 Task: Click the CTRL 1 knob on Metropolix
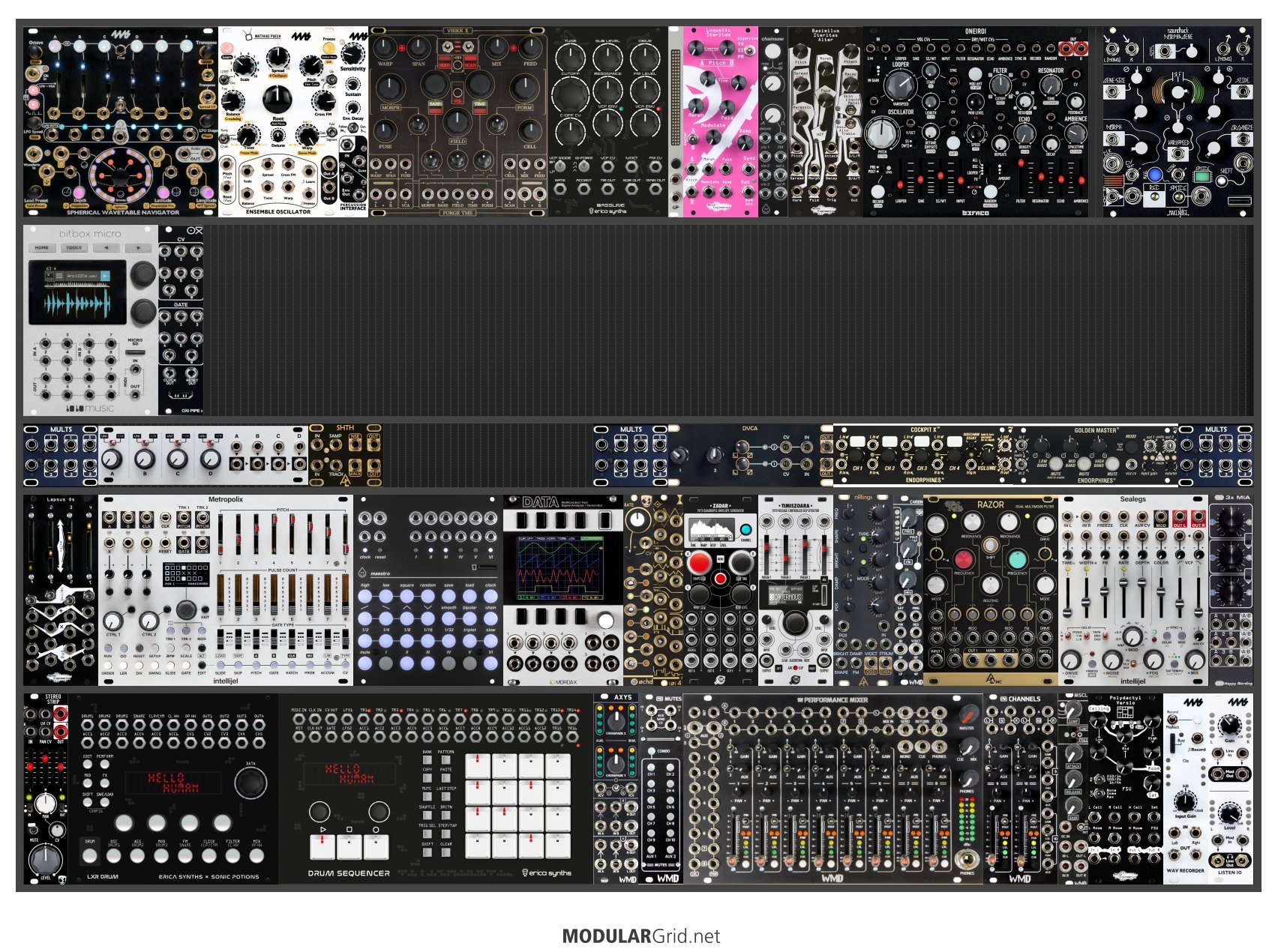coord(112,621)
